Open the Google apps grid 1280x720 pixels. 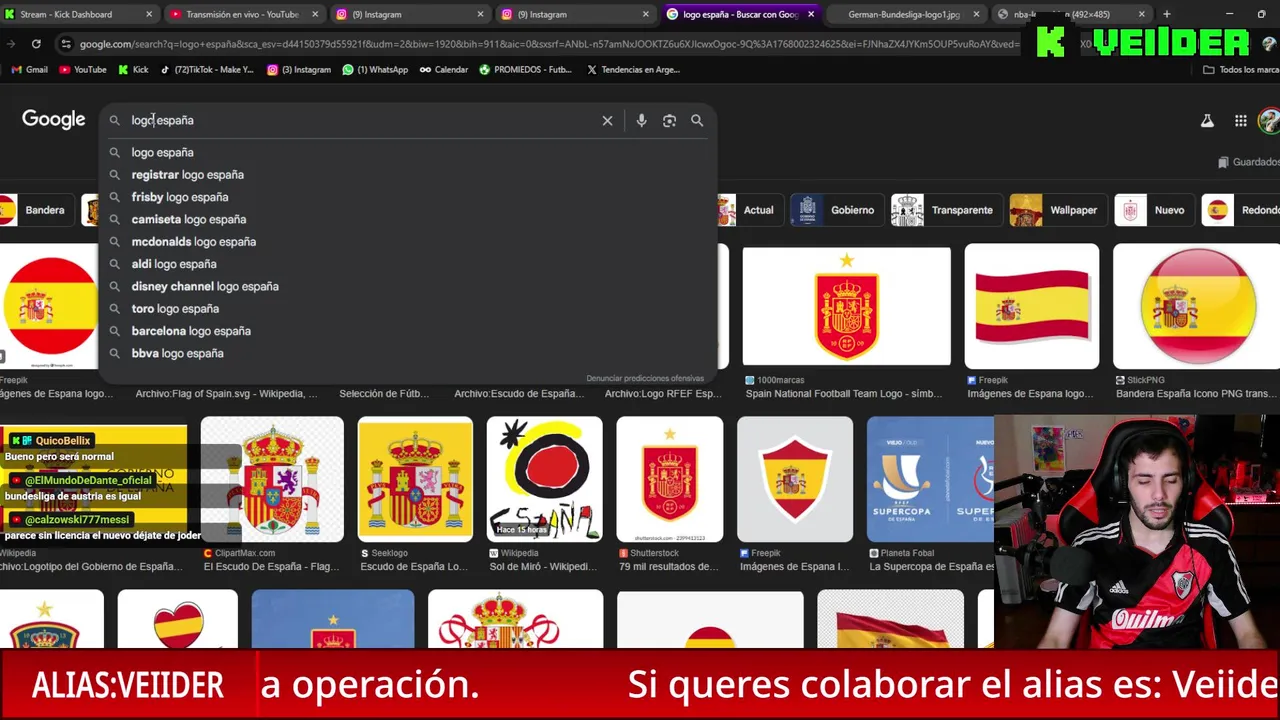coord(1240,120)
